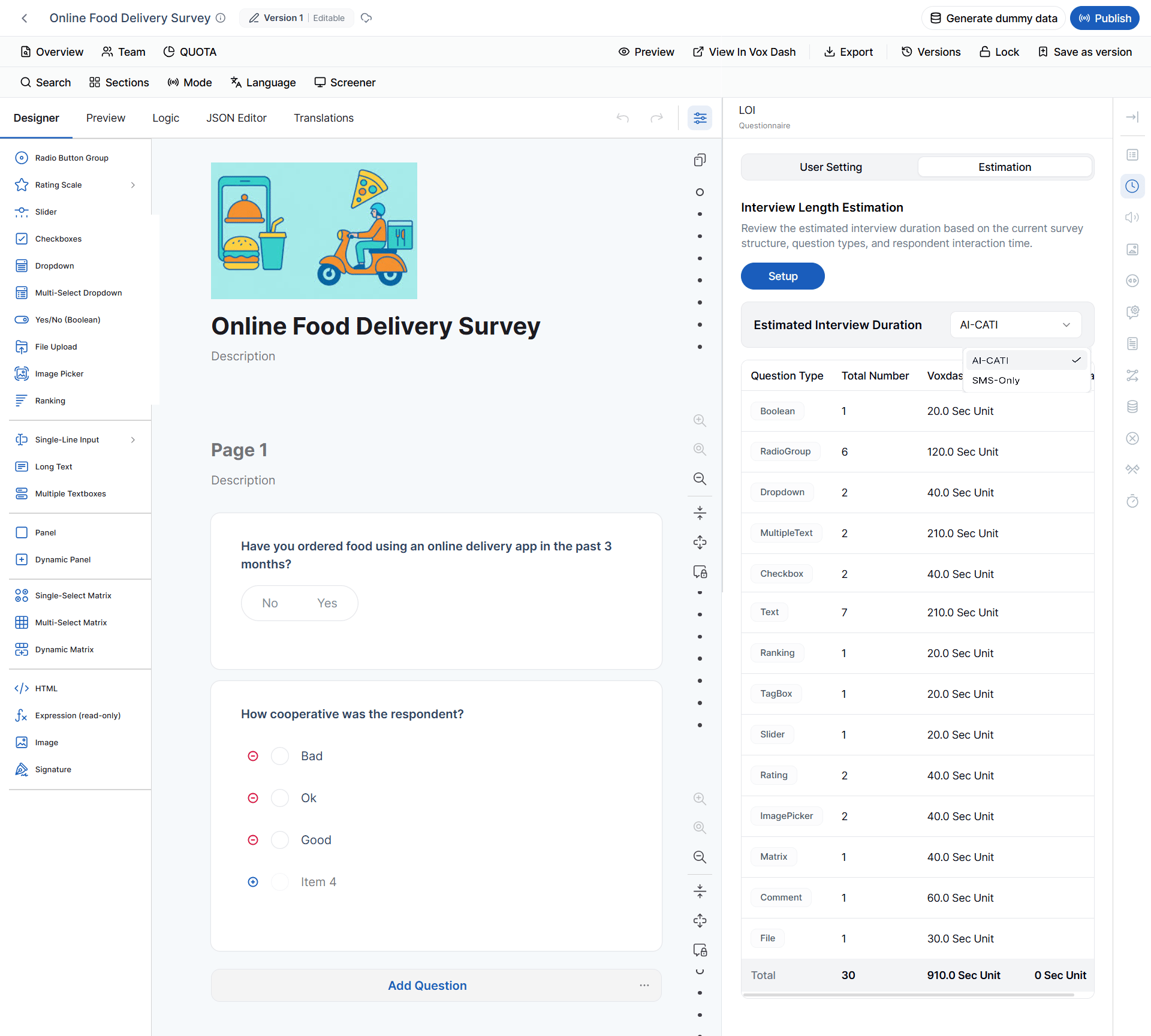Switch to the User Setting tab
Image resolution: width=1151 pixels, height=1036 pixels.
830,167
